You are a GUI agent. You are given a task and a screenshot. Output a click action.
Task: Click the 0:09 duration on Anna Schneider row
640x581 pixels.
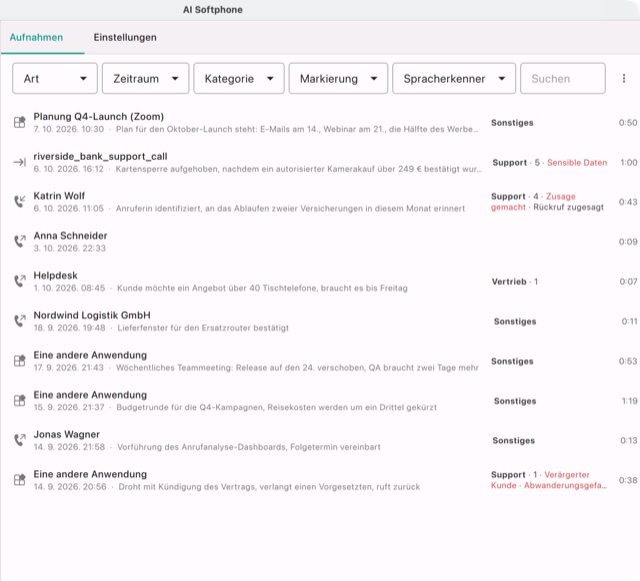click(x=628, y=241)
